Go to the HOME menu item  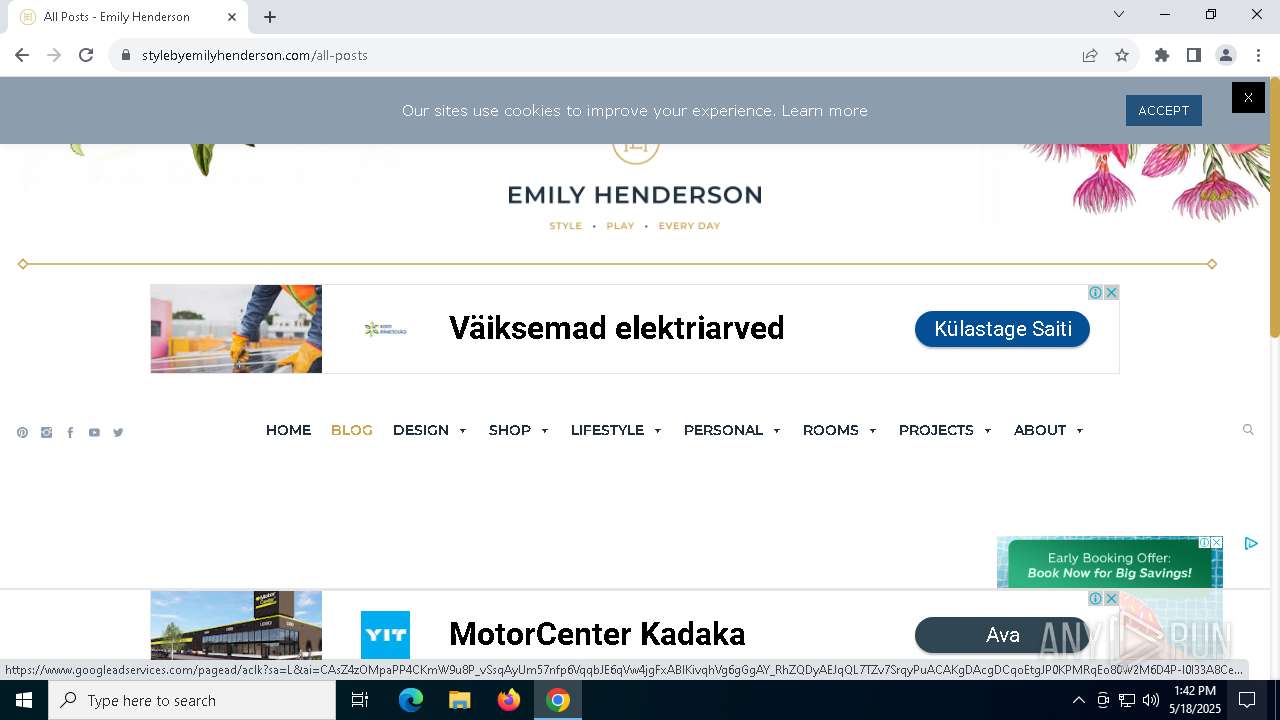point(288,430)
